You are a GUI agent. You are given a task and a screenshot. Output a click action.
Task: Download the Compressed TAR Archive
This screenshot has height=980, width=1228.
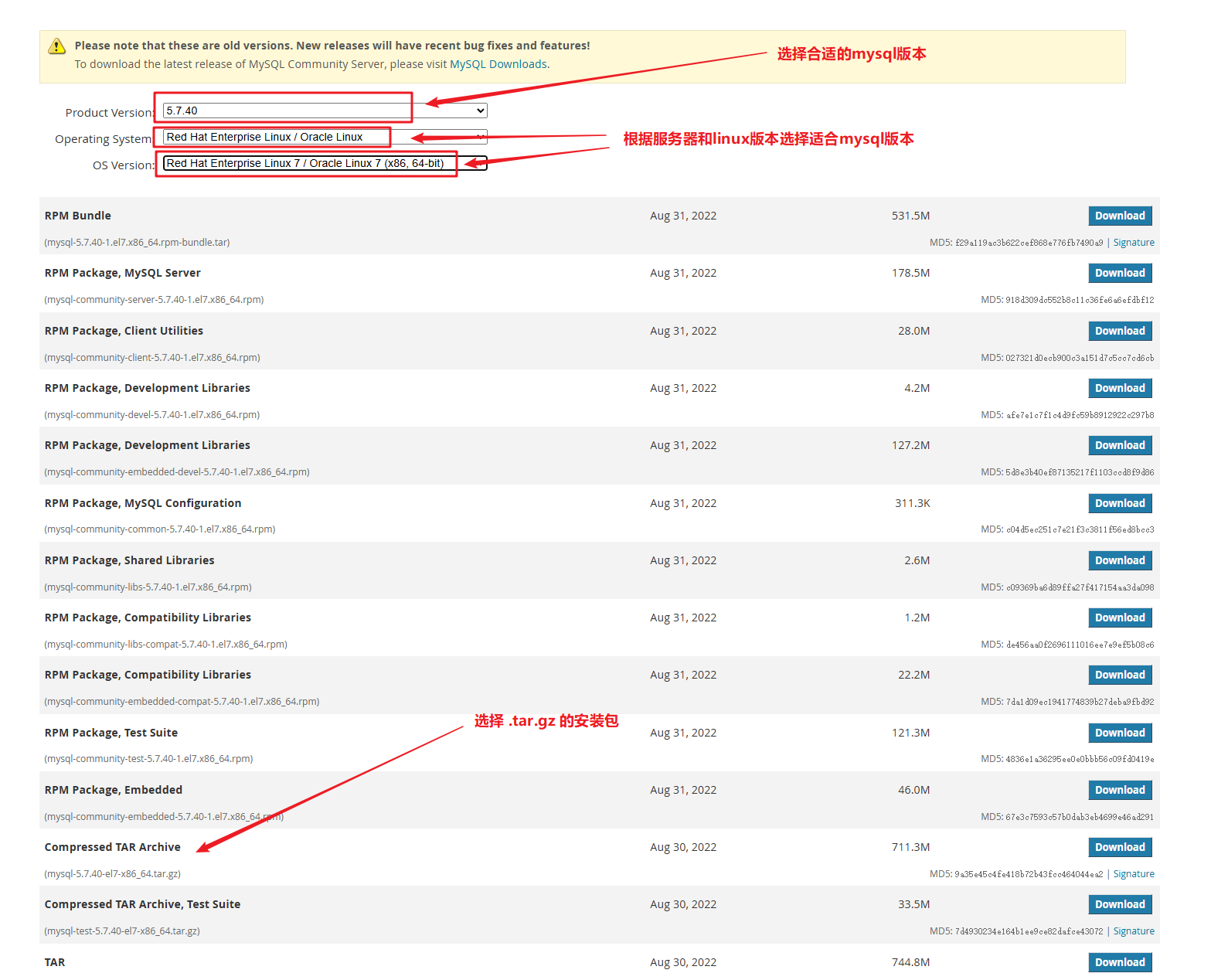click(x=1120, y=847)
